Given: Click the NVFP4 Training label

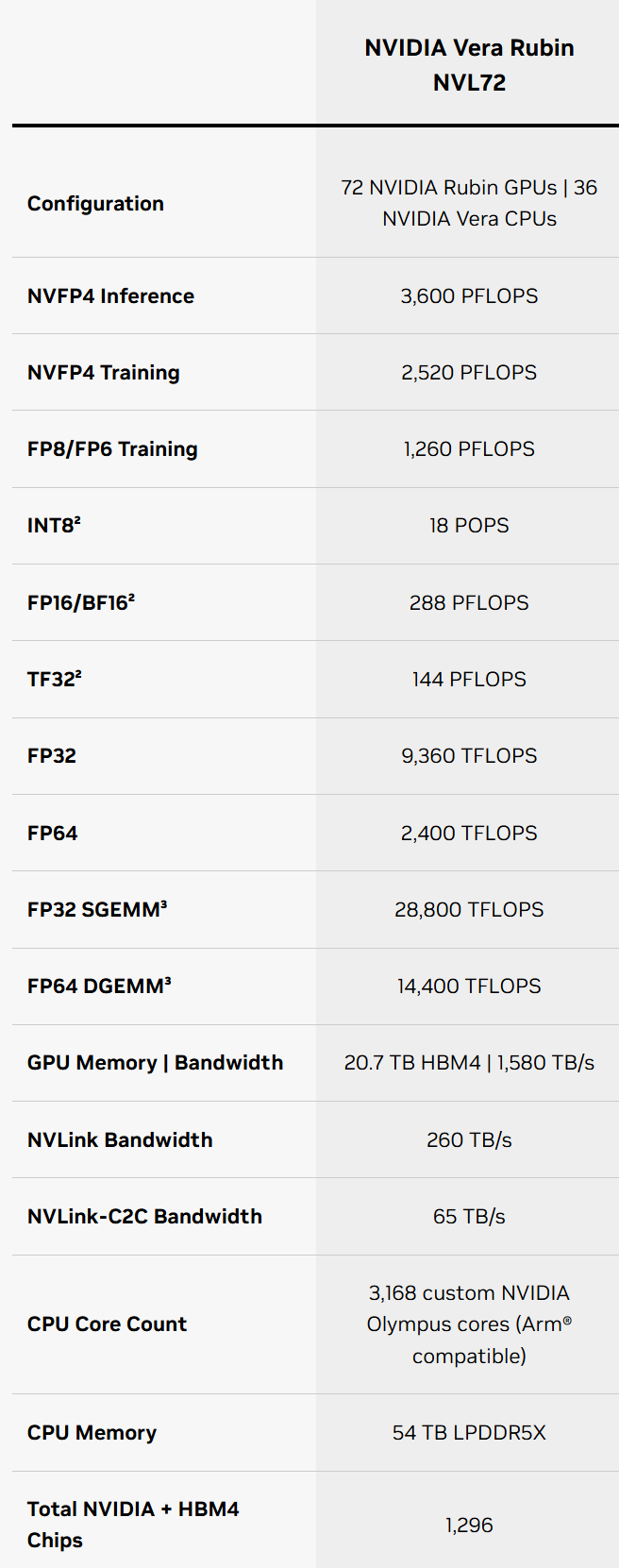Looking at the screenshot, I should (x=103, y=372).
